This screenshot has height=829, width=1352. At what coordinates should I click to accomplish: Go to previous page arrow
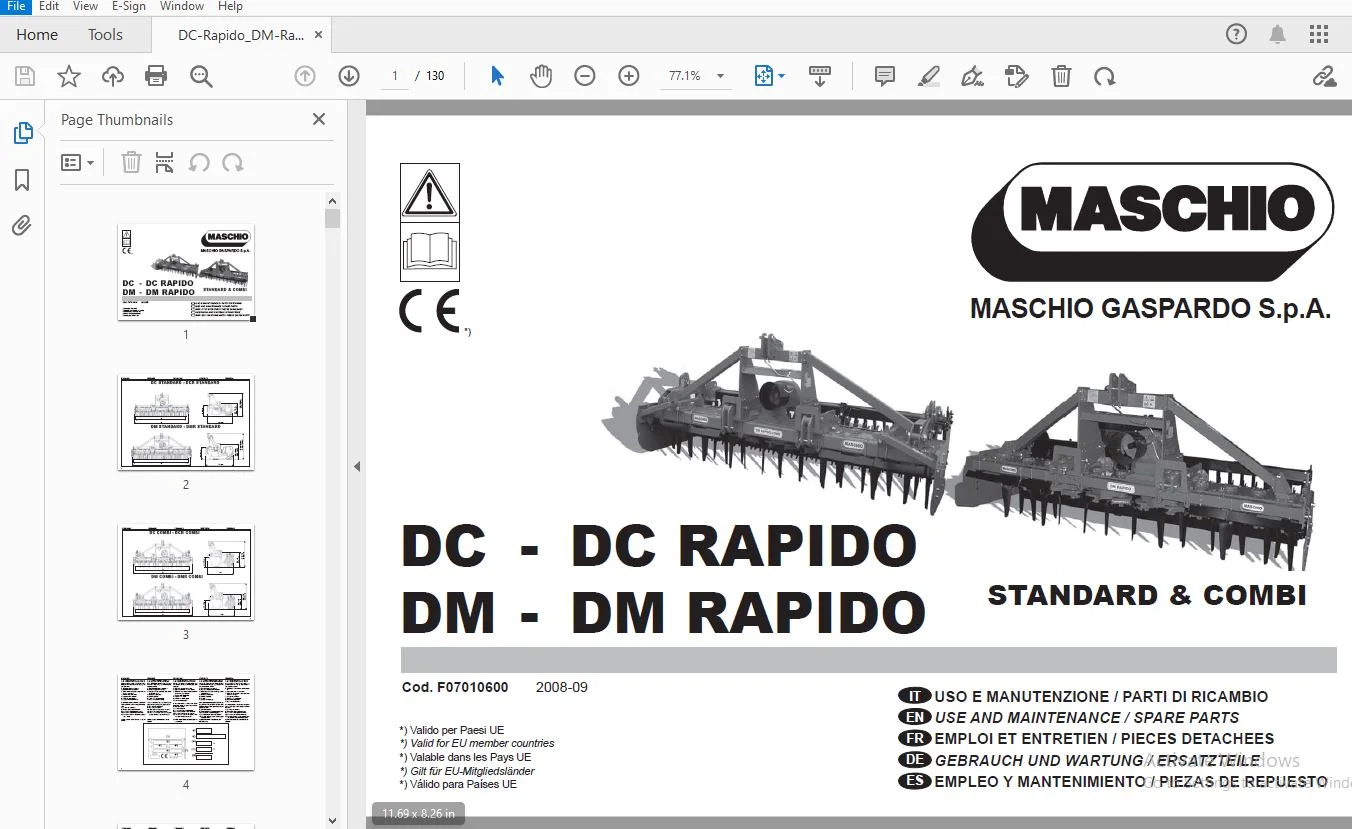(x=305, y=76)
